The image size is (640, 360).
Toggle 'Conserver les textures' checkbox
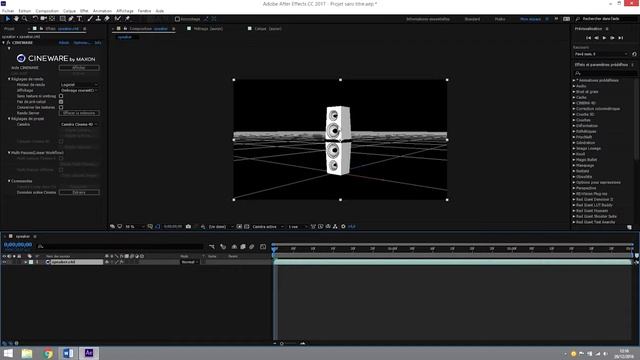[61, 107]
